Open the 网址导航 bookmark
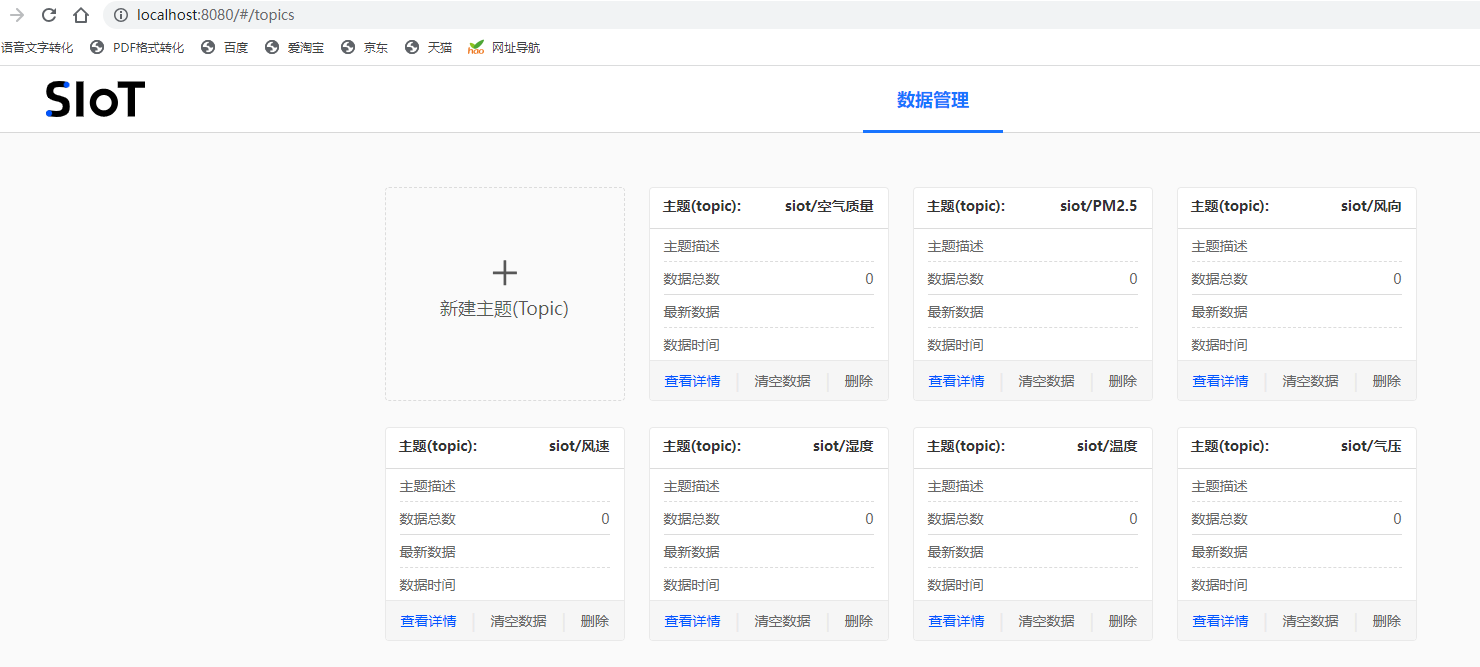 tap(505, 47)
